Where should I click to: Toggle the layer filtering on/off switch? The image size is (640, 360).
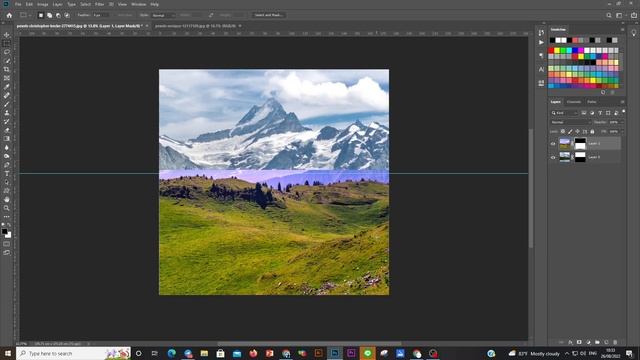623,111
